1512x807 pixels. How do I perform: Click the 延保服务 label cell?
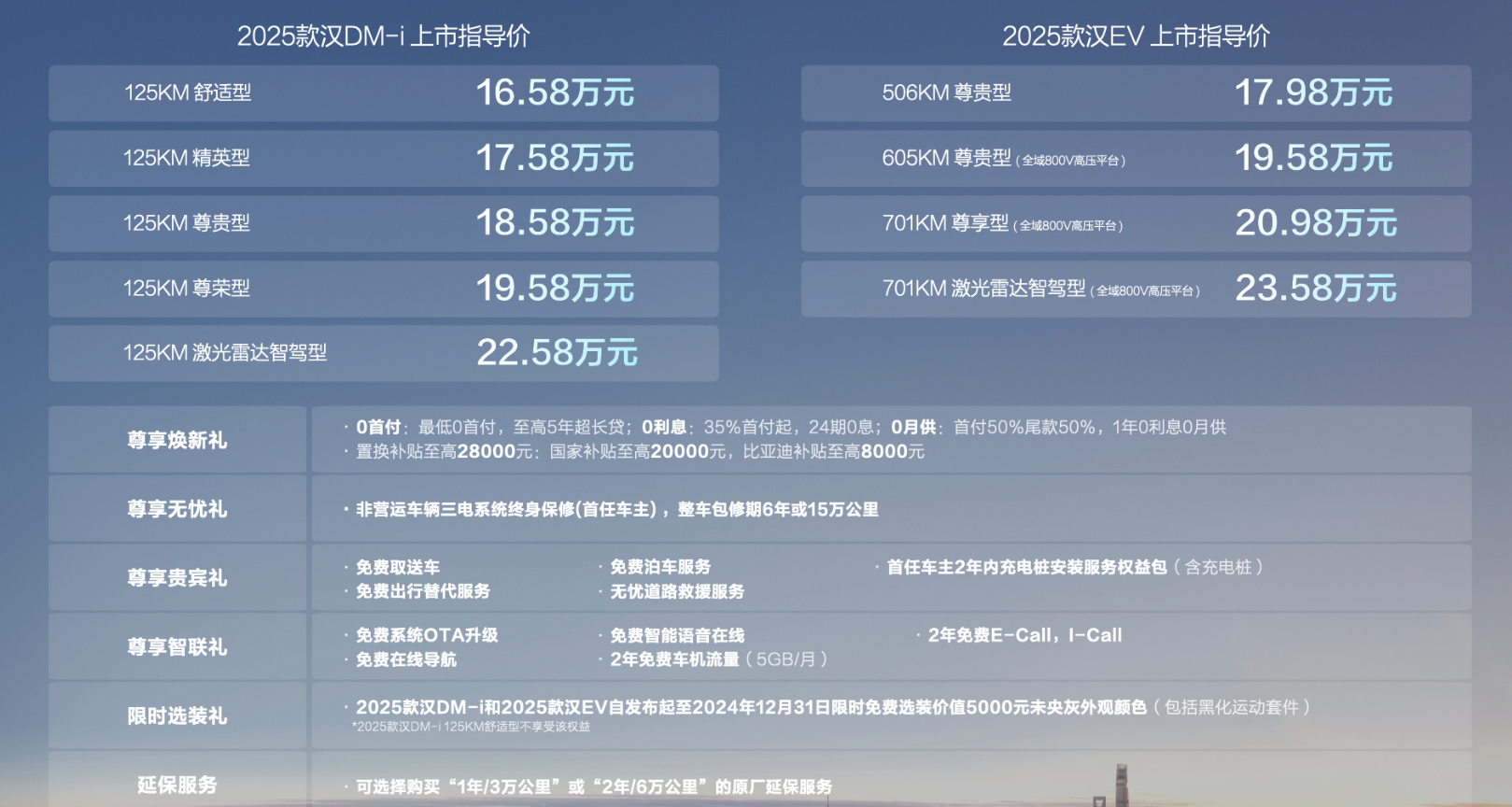coord(177,785)
